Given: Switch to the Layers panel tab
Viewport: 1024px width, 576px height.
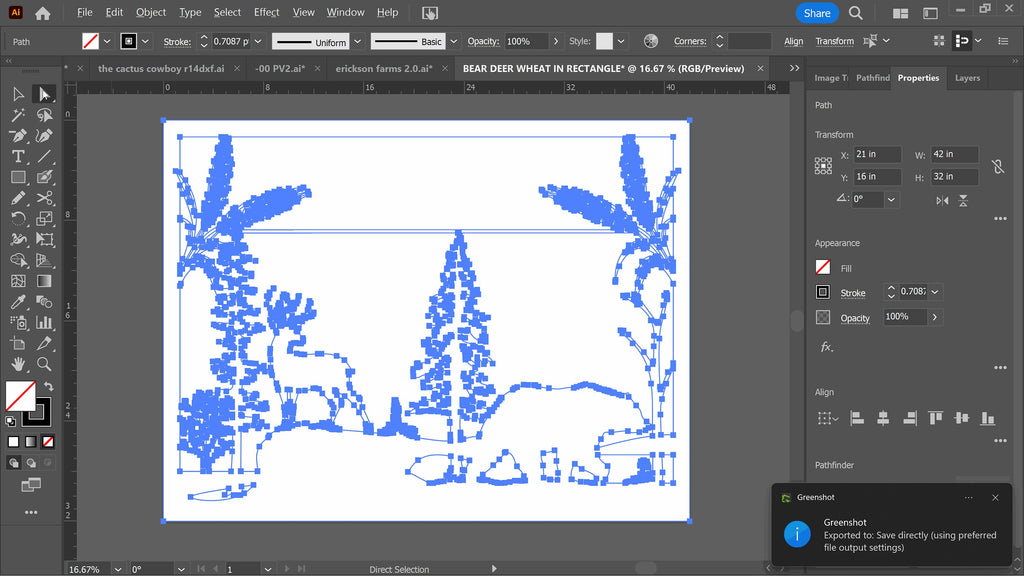Looking at the screenshot, I should tap(967, 78).
